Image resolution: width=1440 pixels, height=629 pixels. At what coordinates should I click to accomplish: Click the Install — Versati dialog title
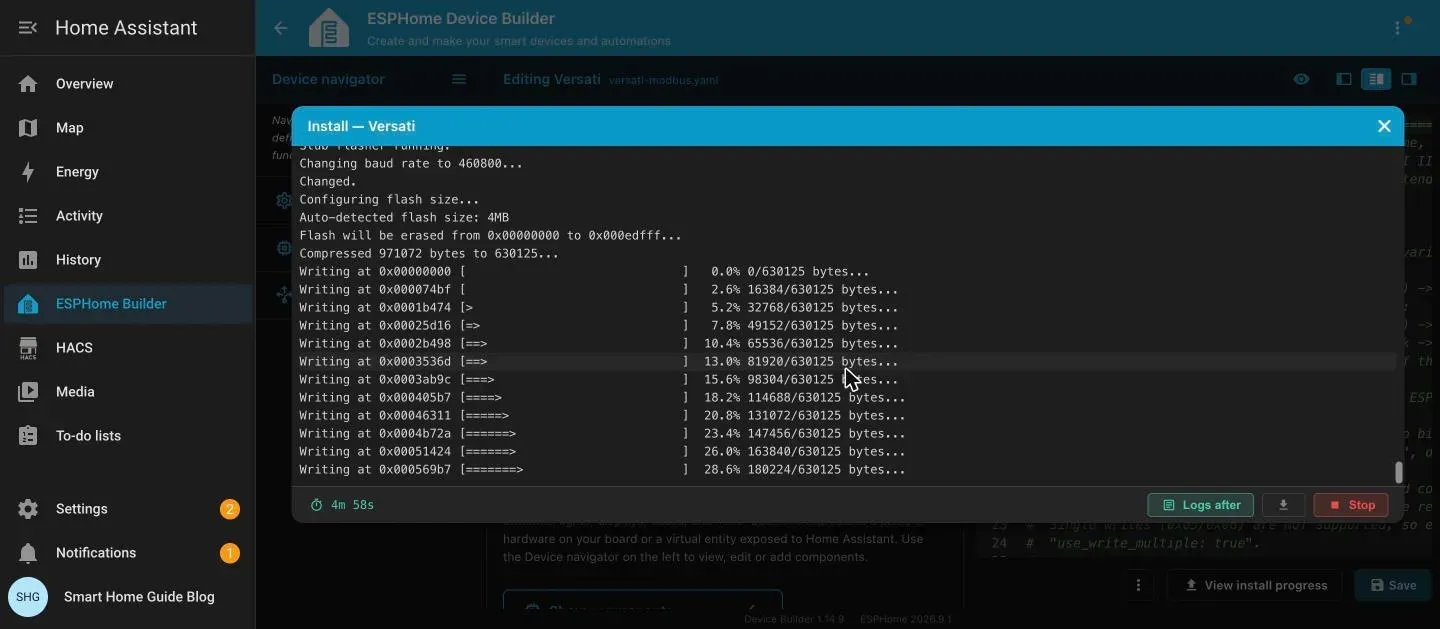click(361, 126)
